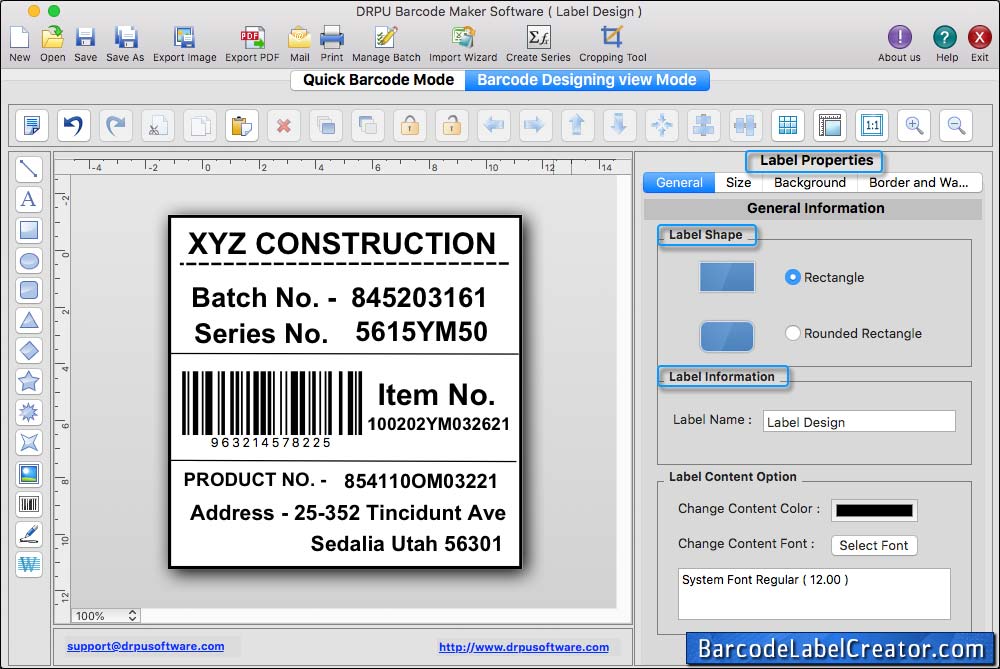Select the Rounded Rectangle shape tool
1000x669 pixels.
tap(29, 290)
